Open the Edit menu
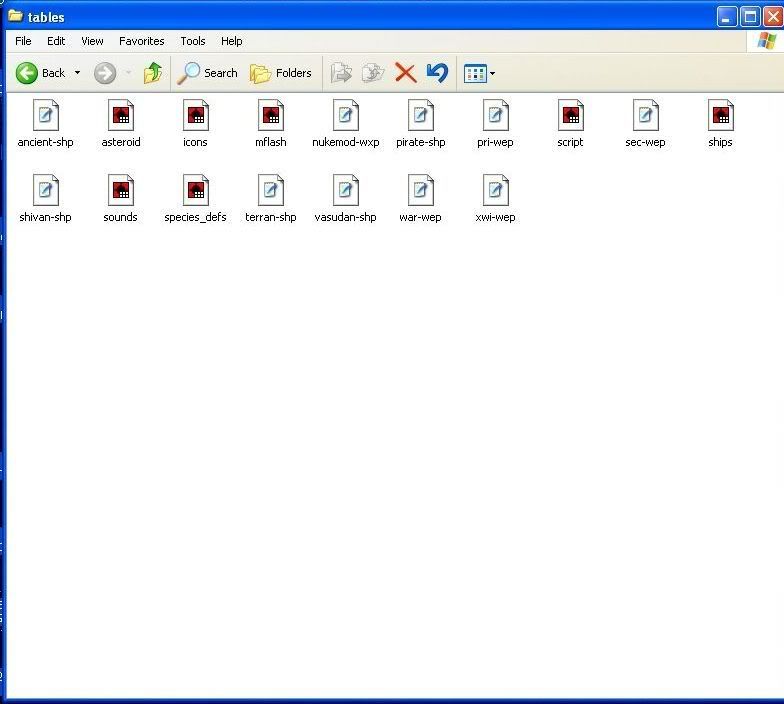The image size is (784, 704). pyautogui.click(x=56, y=41)
